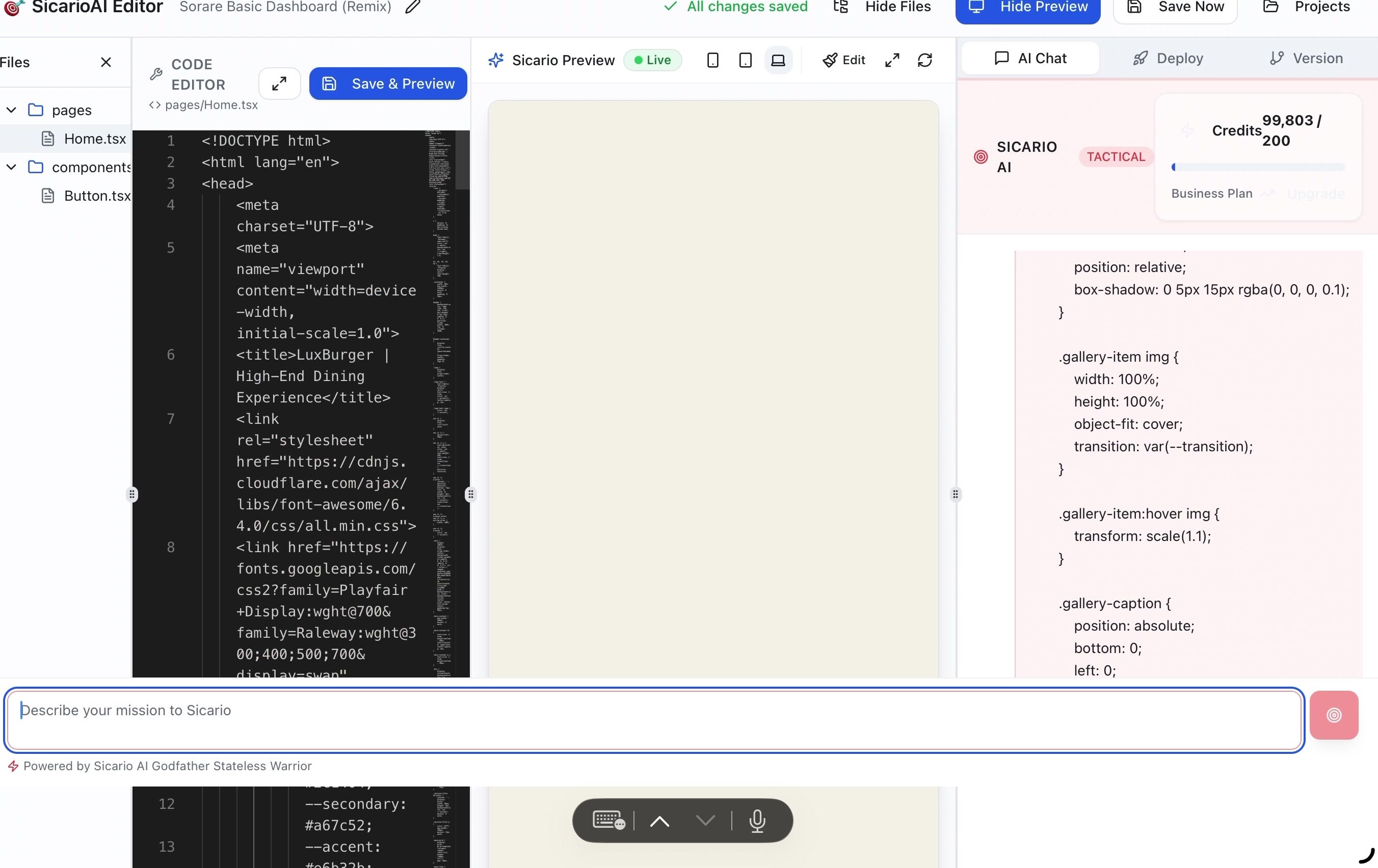Refresh the Sicario preview
1378x868 pixels.
coord(925,60)
